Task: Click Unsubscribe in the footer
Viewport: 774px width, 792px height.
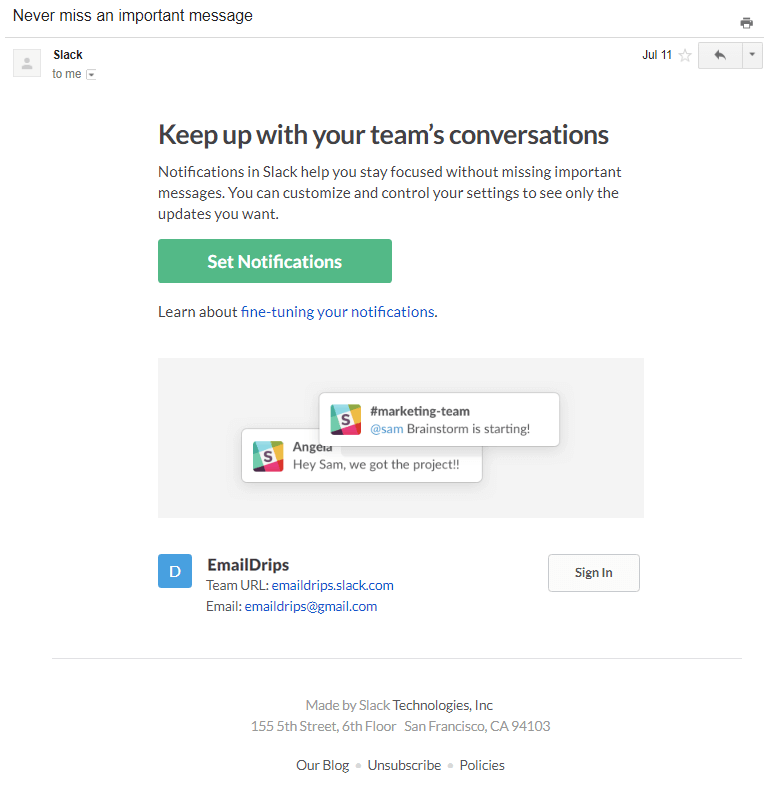Action: [x=404, y=765]
